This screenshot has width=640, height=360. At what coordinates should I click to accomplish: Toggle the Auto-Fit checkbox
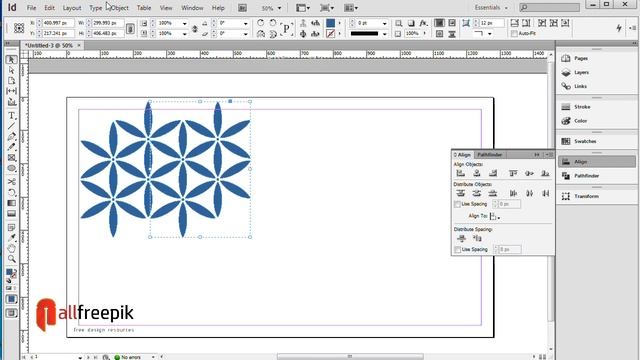tap(514, 33)
